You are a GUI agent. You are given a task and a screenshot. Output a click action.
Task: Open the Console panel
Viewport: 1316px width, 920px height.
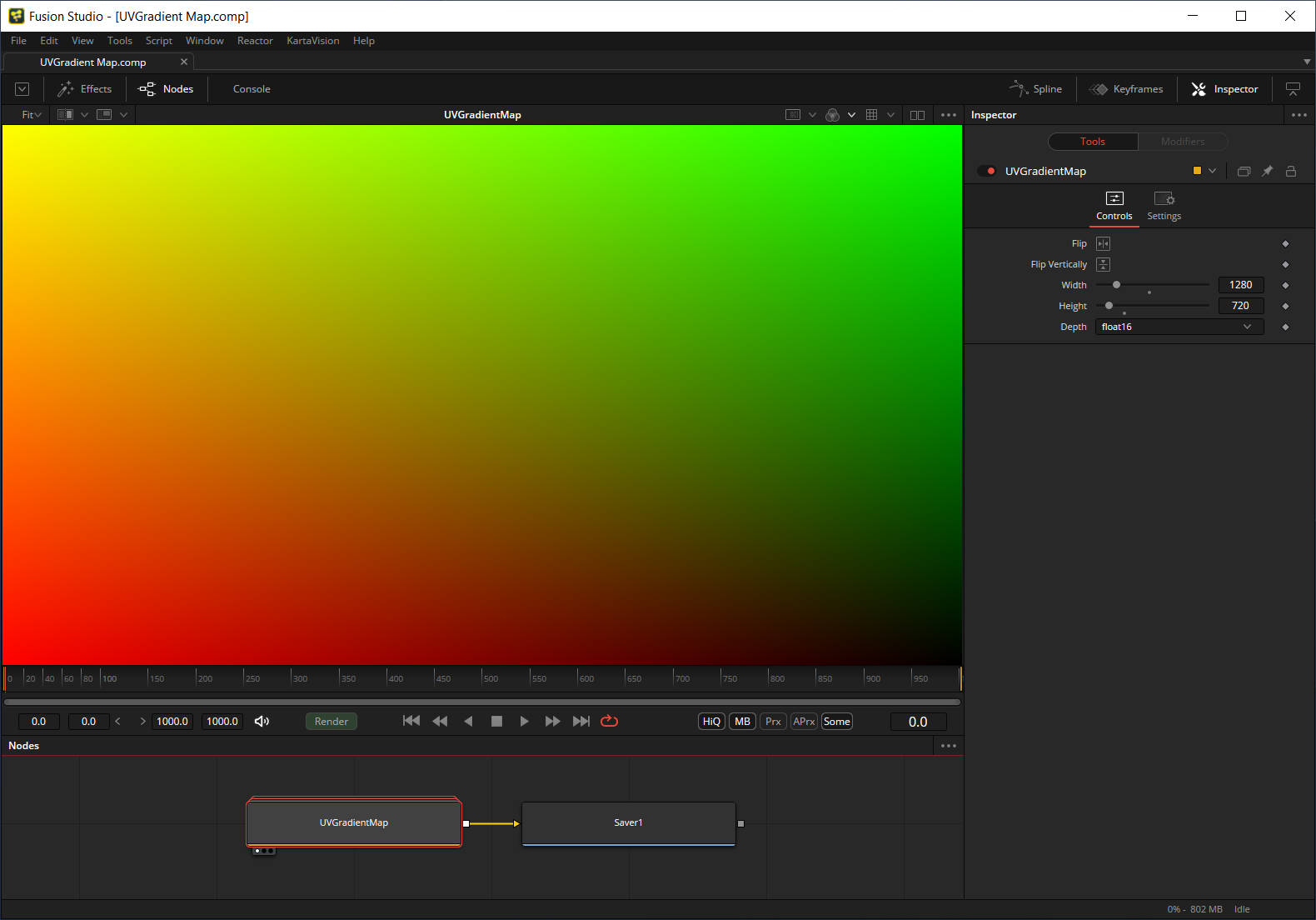(x=252, y=89)
